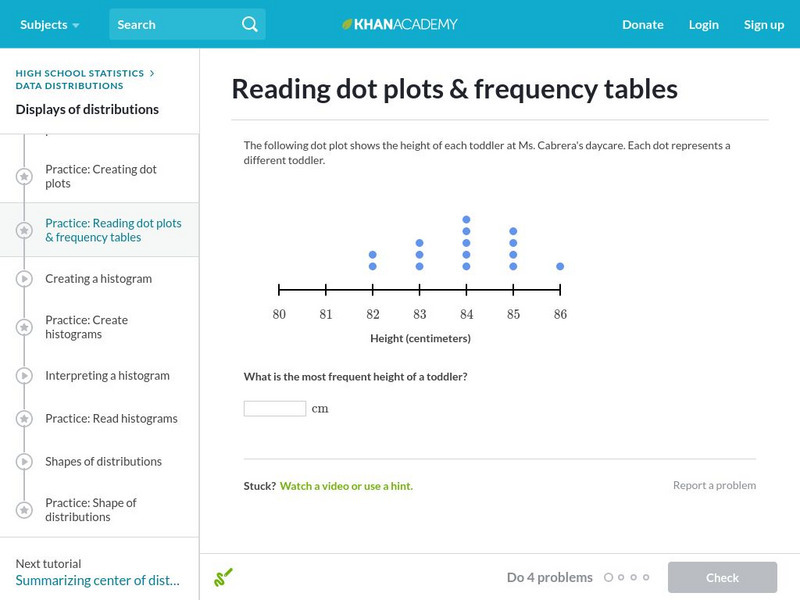Click the Report a problem link
Viewport: 800px width, 600px height.
714,485
